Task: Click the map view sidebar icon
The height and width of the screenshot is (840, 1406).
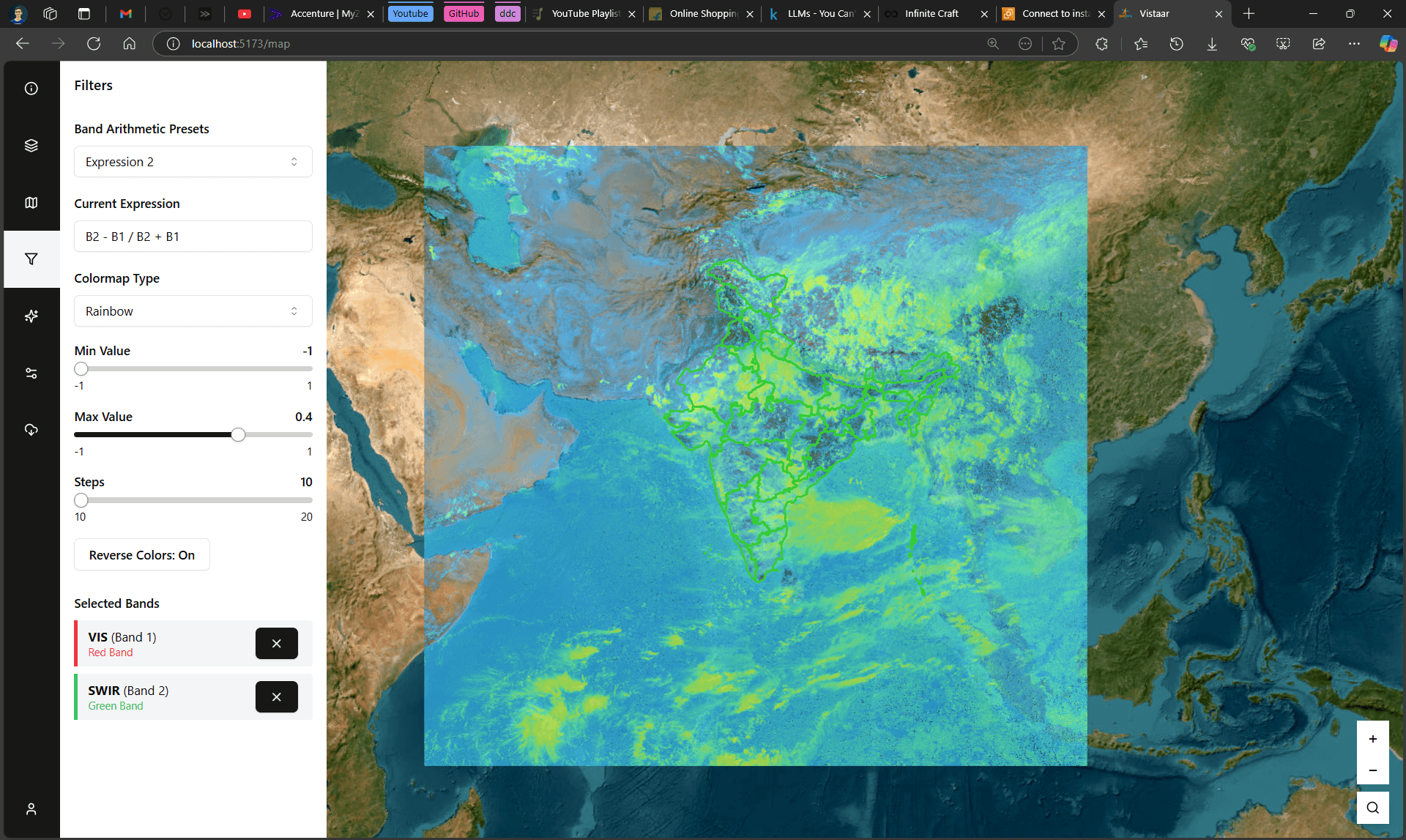Action: point(31,203)
